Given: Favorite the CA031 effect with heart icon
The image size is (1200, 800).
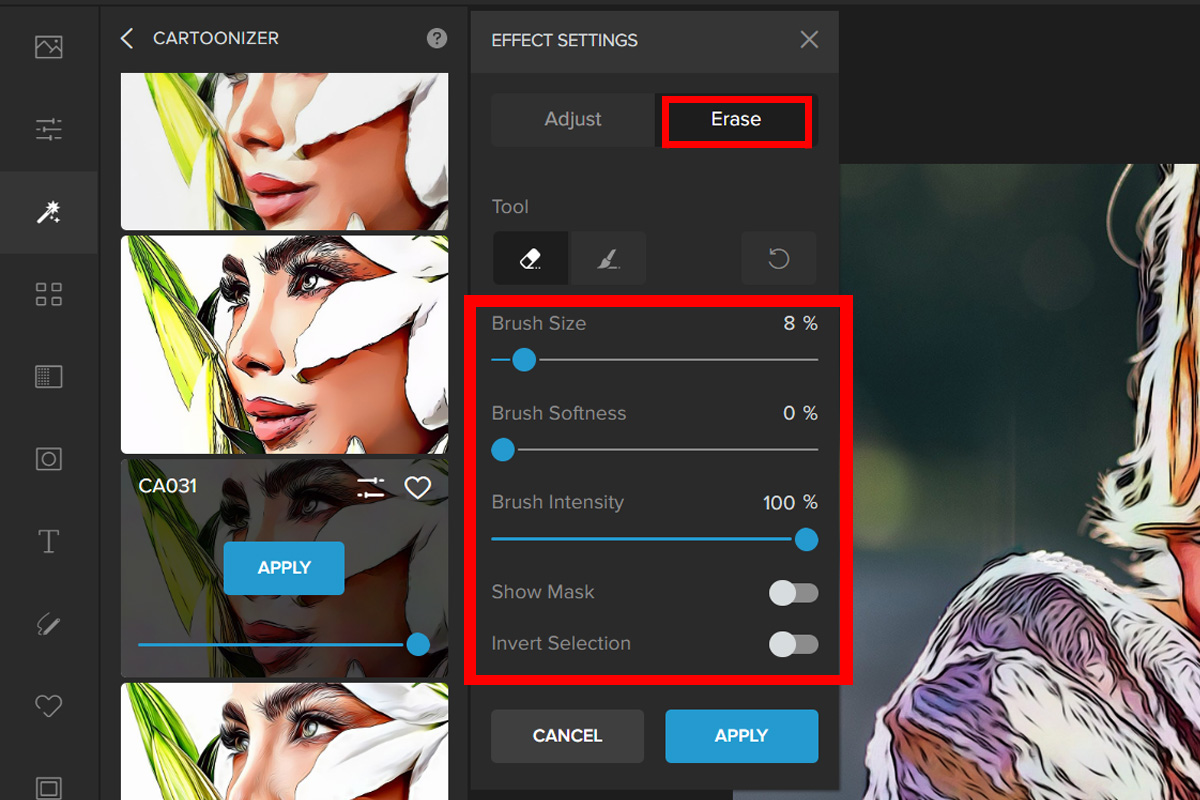Looking at the screenshot, I should pos(417,487).
